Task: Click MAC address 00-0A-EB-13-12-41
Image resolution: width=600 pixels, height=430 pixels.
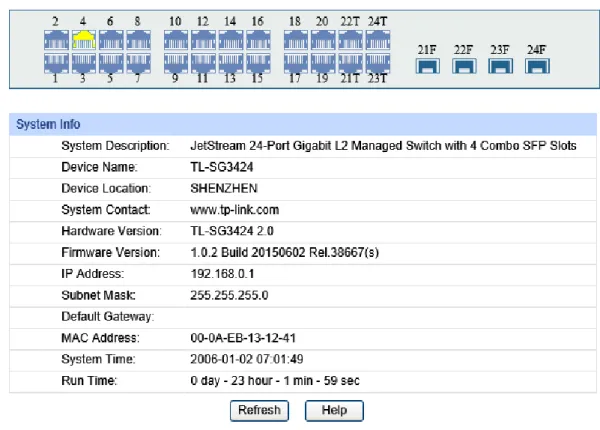Action: [x=243, y=338]
